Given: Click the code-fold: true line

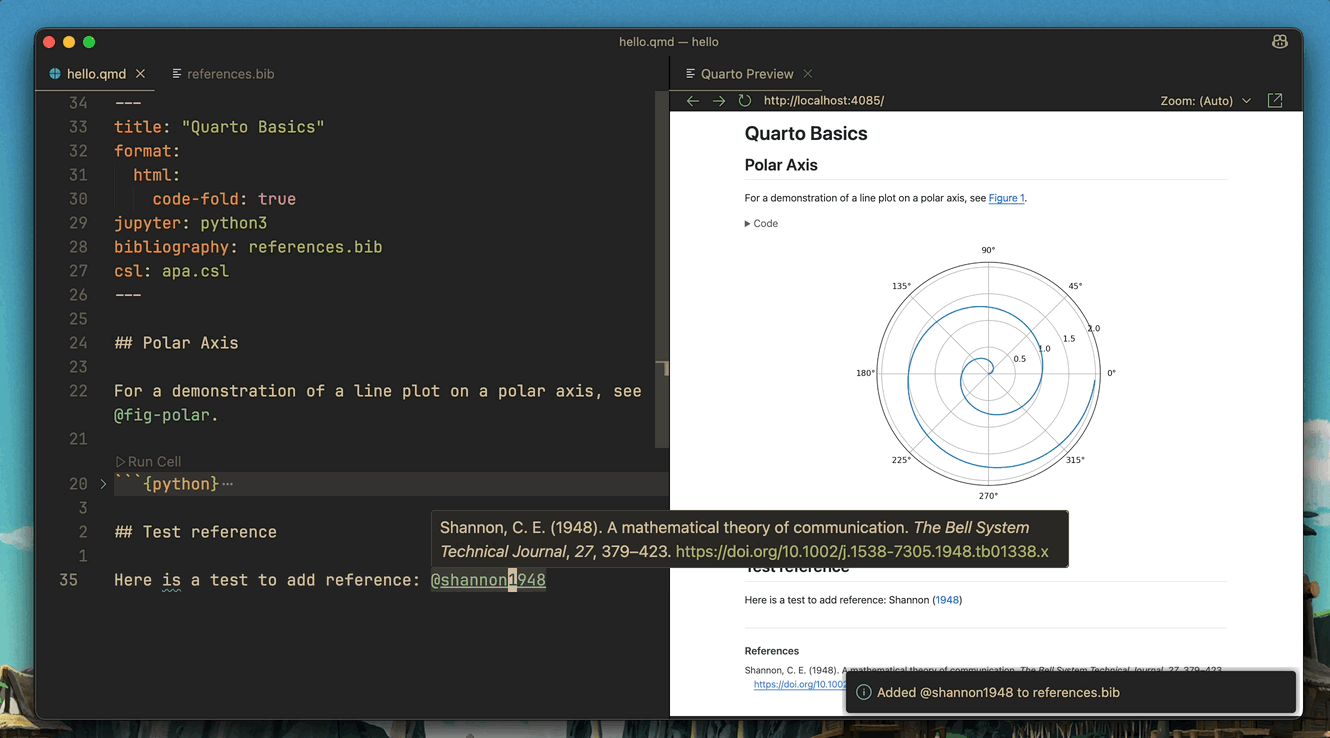Looking at the screenshot, I should (x=224, y=199).
